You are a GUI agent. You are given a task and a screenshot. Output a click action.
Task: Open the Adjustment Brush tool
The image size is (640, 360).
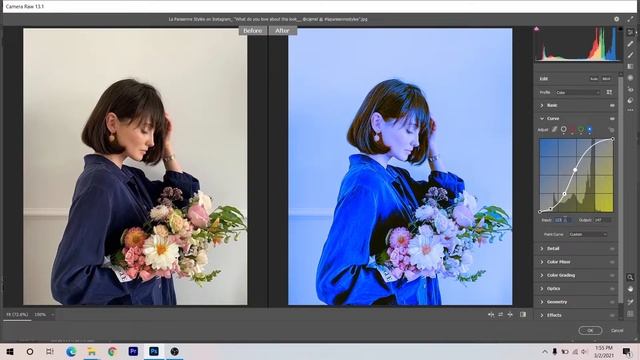[630, 55]
